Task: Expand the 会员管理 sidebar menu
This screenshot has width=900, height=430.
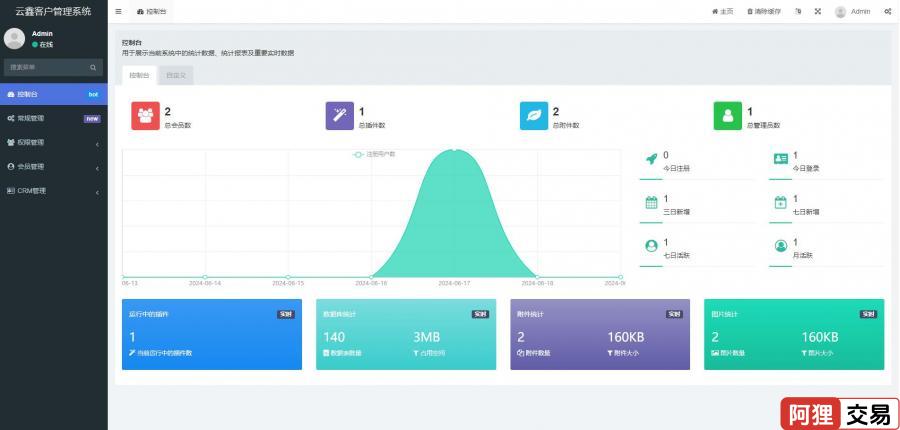Action: pos(53,166)
